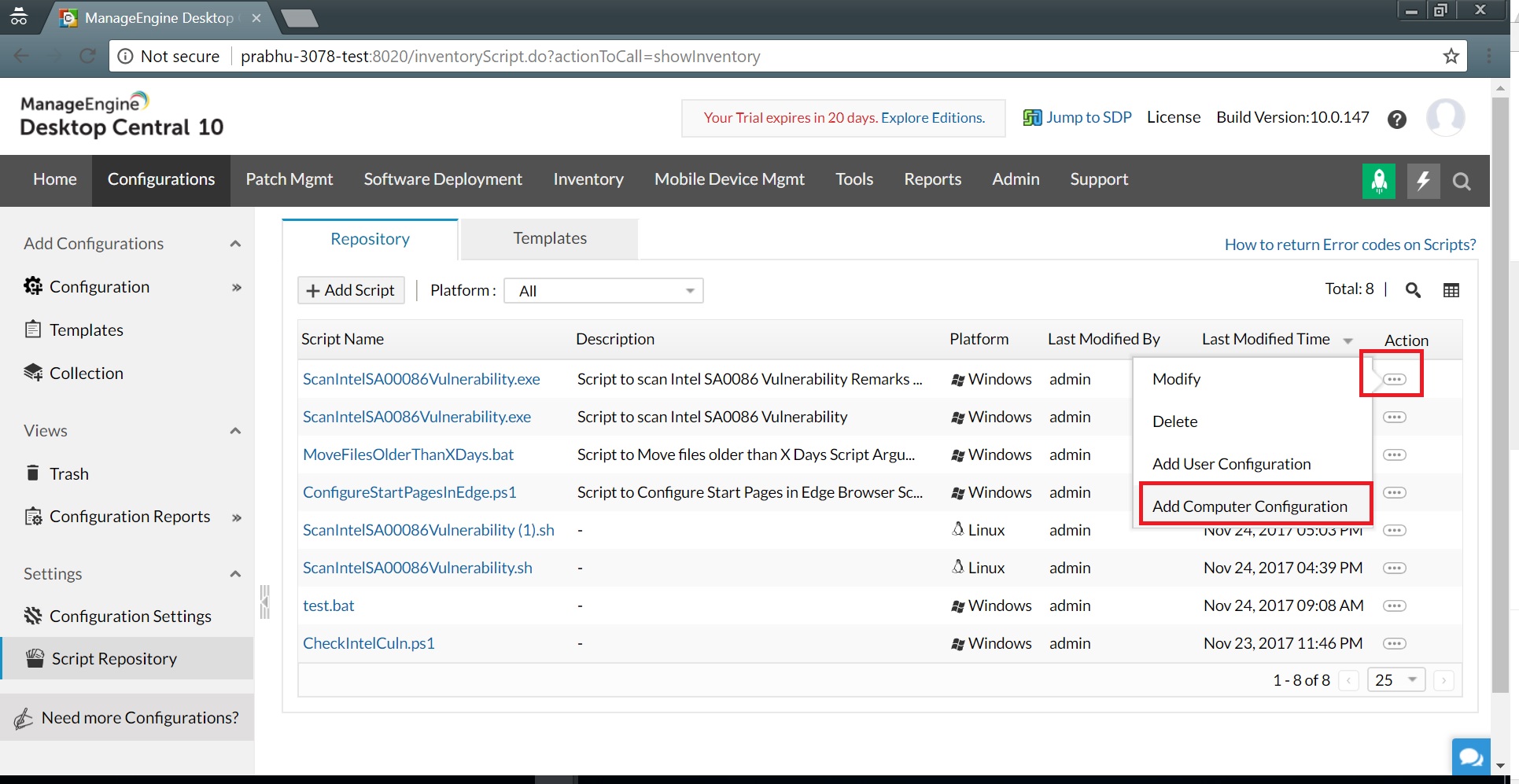Select Modify in the action menu
The height and width of the screenshot is (784, 1519).
click(x=1176, y=379)
